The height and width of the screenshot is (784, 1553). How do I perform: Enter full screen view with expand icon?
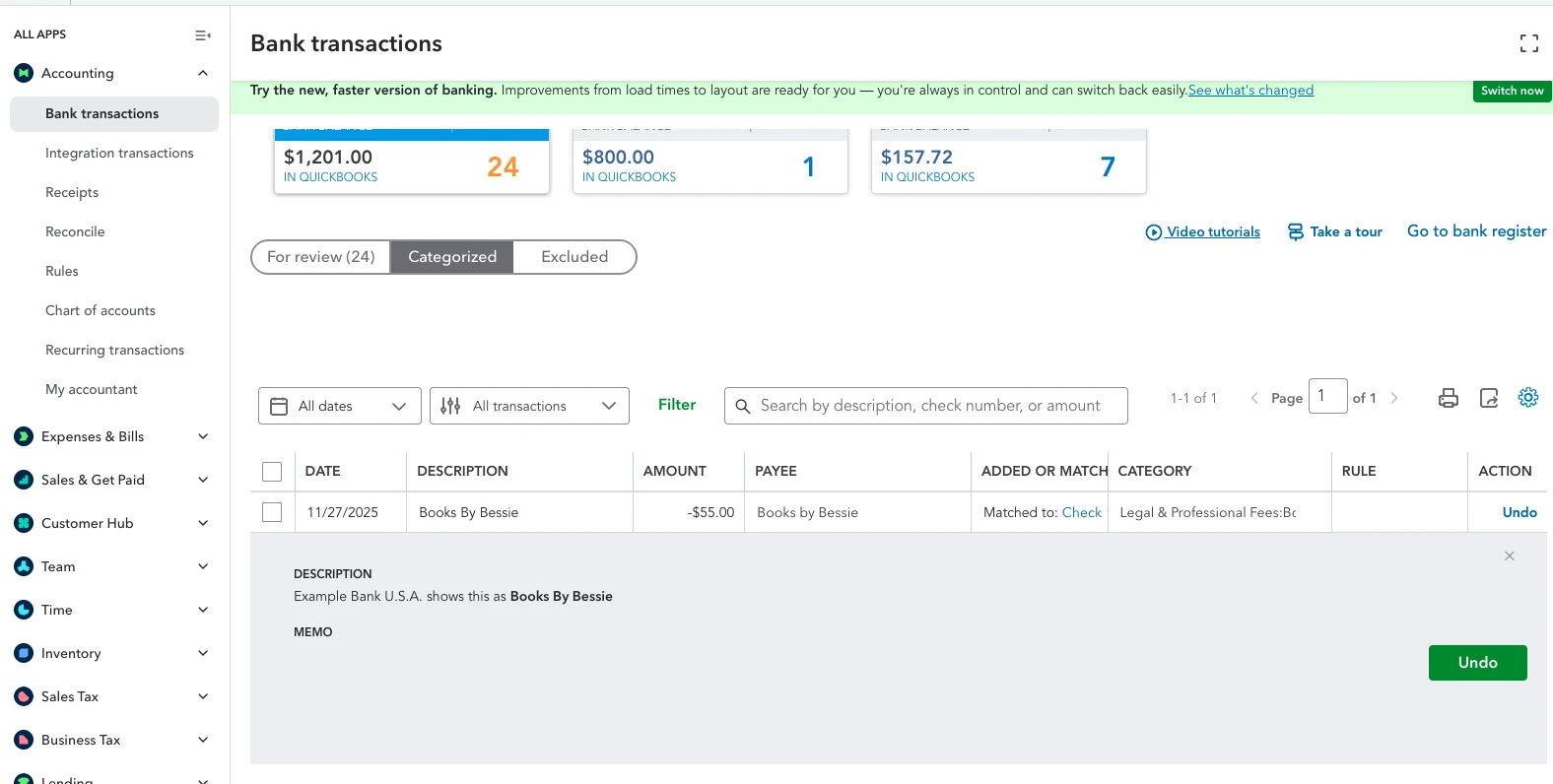point(1529,43)
